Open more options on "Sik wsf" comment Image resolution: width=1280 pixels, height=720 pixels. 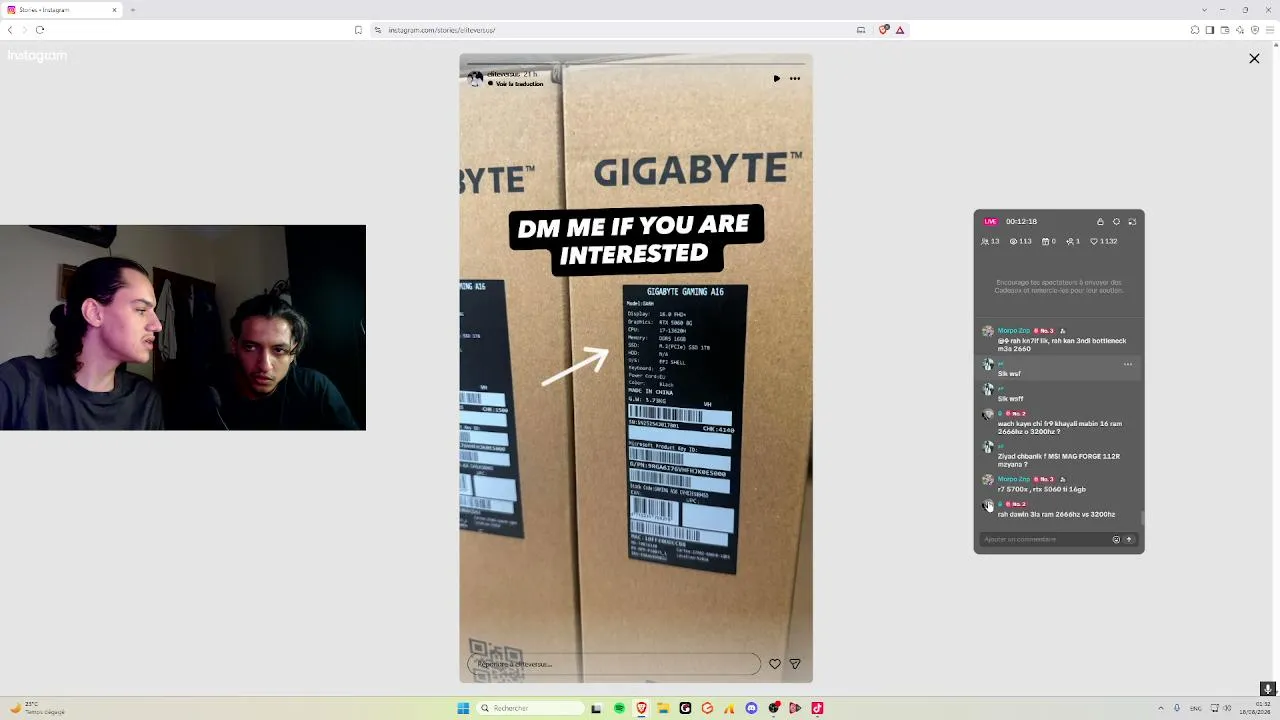pyautogui.click(x=1128, y=364)
